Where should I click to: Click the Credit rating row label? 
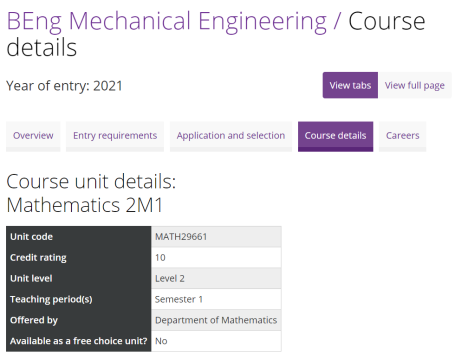click(79, 257)
